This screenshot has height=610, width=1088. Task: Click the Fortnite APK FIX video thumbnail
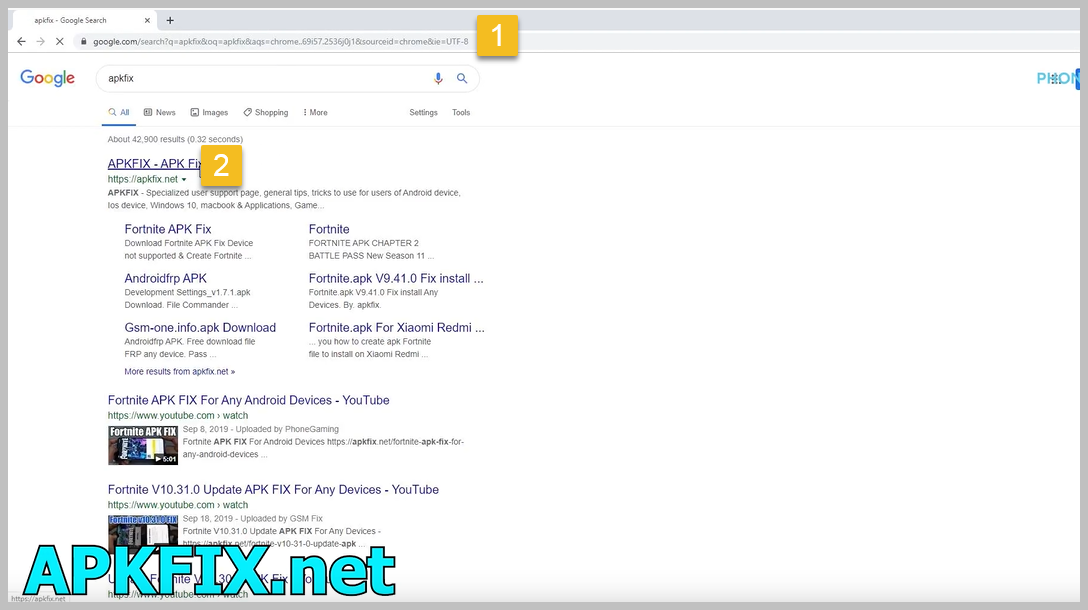(x=143, y=445)
